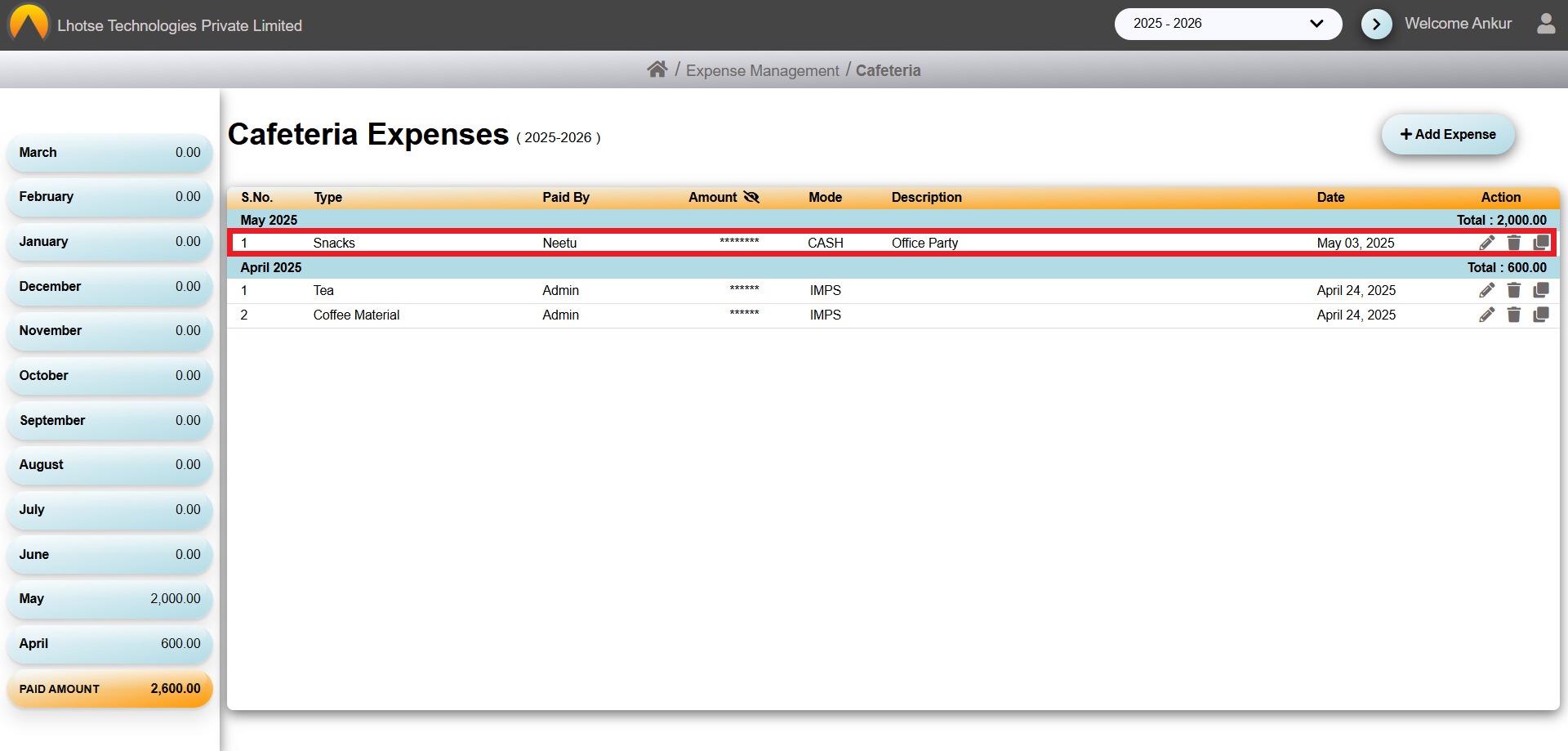Screen dimensions: 1568x751
Task: Choose August month entry
Action: 109,465
